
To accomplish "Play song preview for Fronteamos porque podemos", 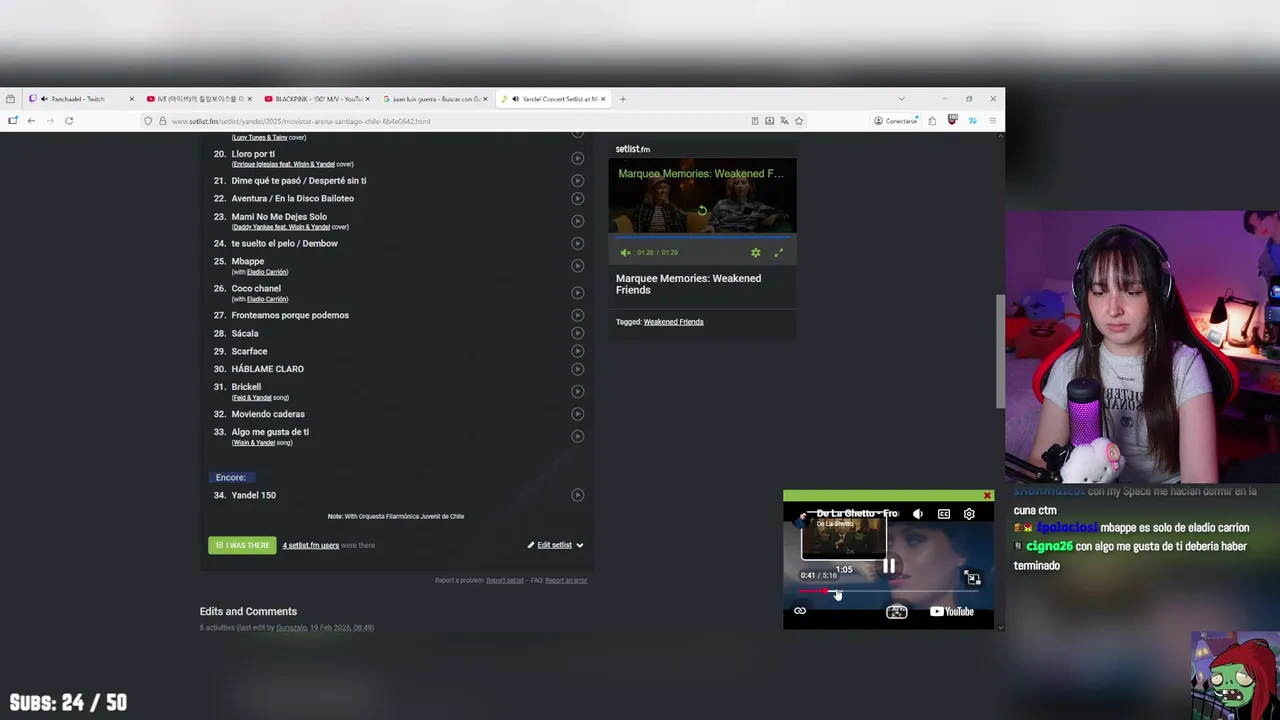I will coord(577,316).
